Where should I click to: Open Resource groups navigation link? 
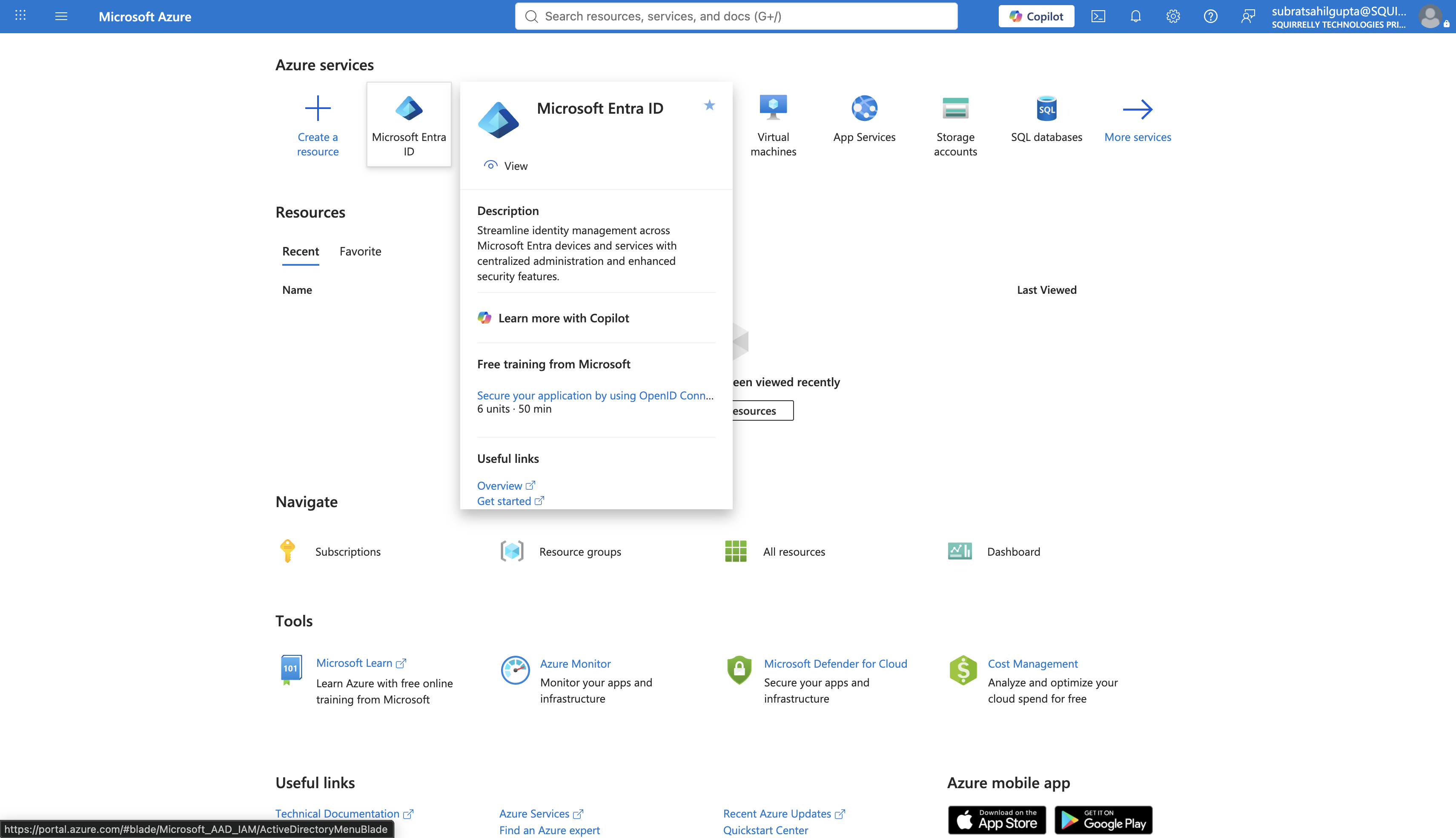point(580,552)
